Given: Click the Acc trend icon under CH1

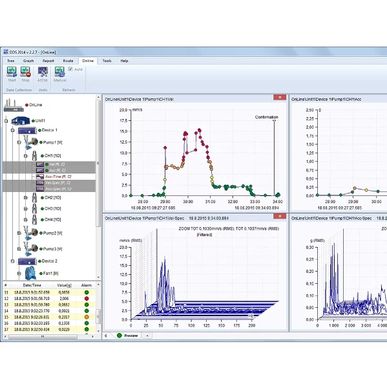Looking at the screenshot, I should [40, 170].
